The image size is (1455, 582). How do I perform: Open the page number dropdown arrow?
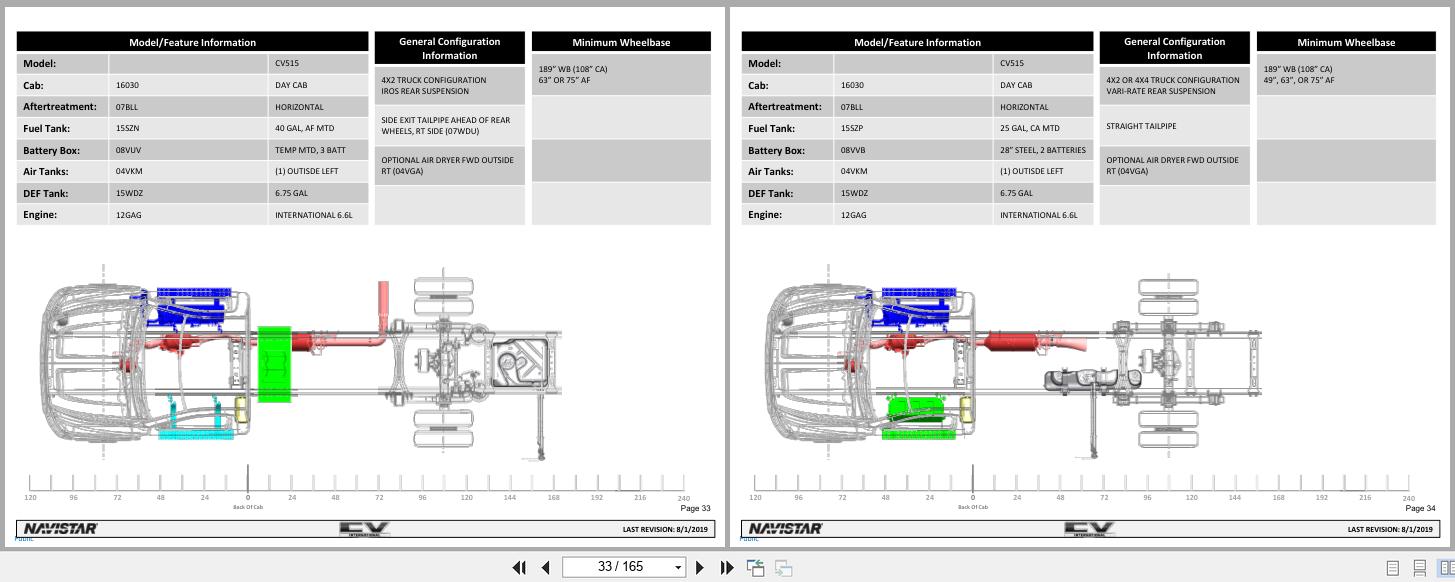(678, 568)
